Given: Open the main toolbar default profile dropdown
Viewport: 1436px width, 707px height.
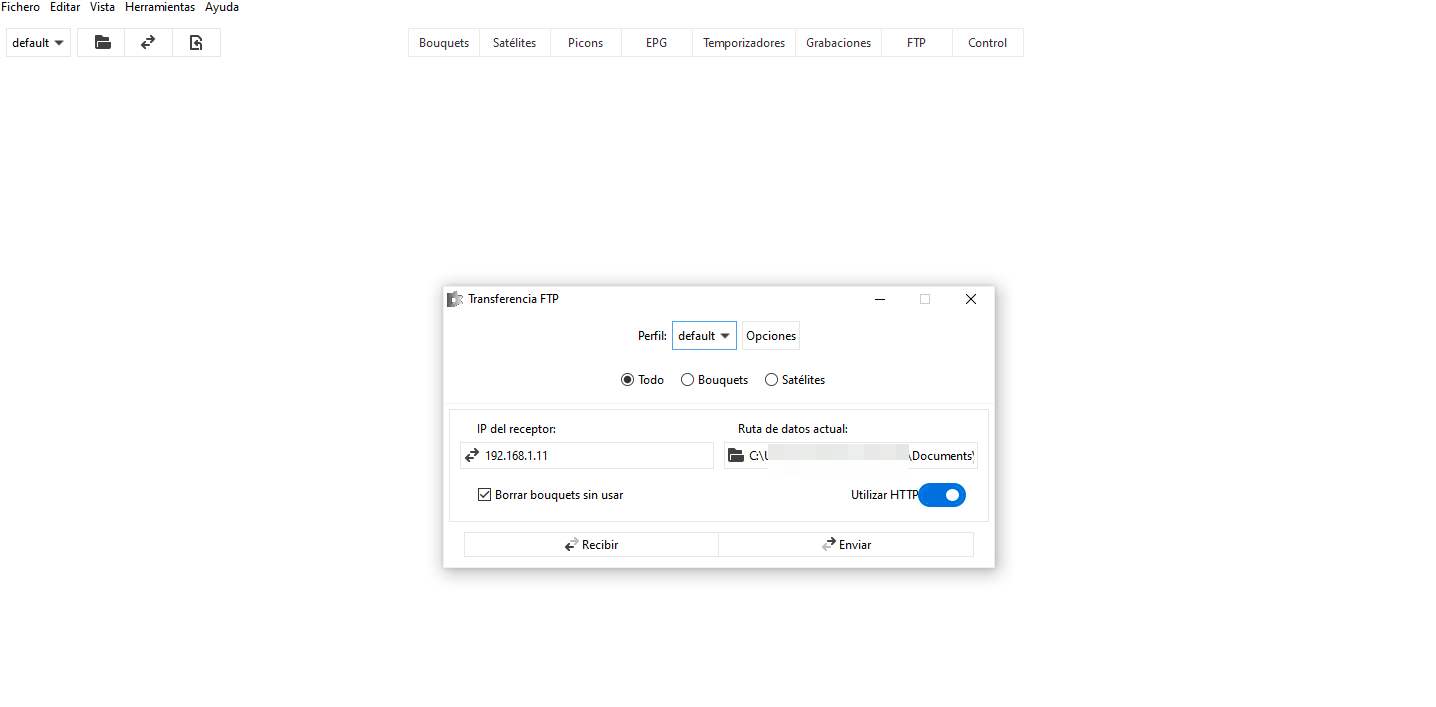Looking at the screenshot, I should (38, 43).
